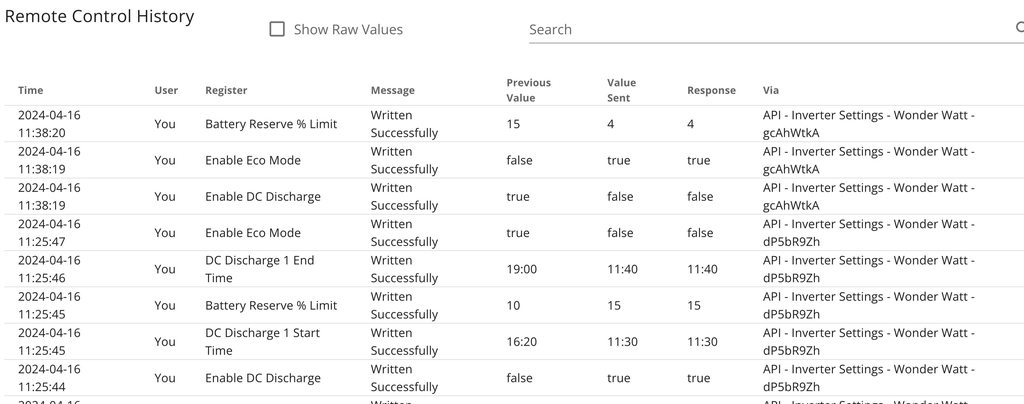Sort by the Response column header
Image resolution: width=1024 pixels, height=404 pixels.
(711, 91)
